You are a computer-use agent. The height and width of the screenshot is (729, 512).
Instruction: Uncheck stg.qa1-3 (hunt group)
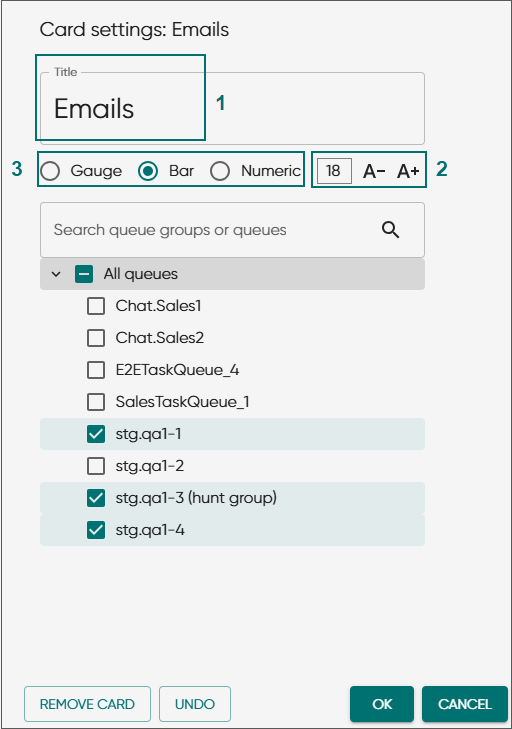point(96,498)
